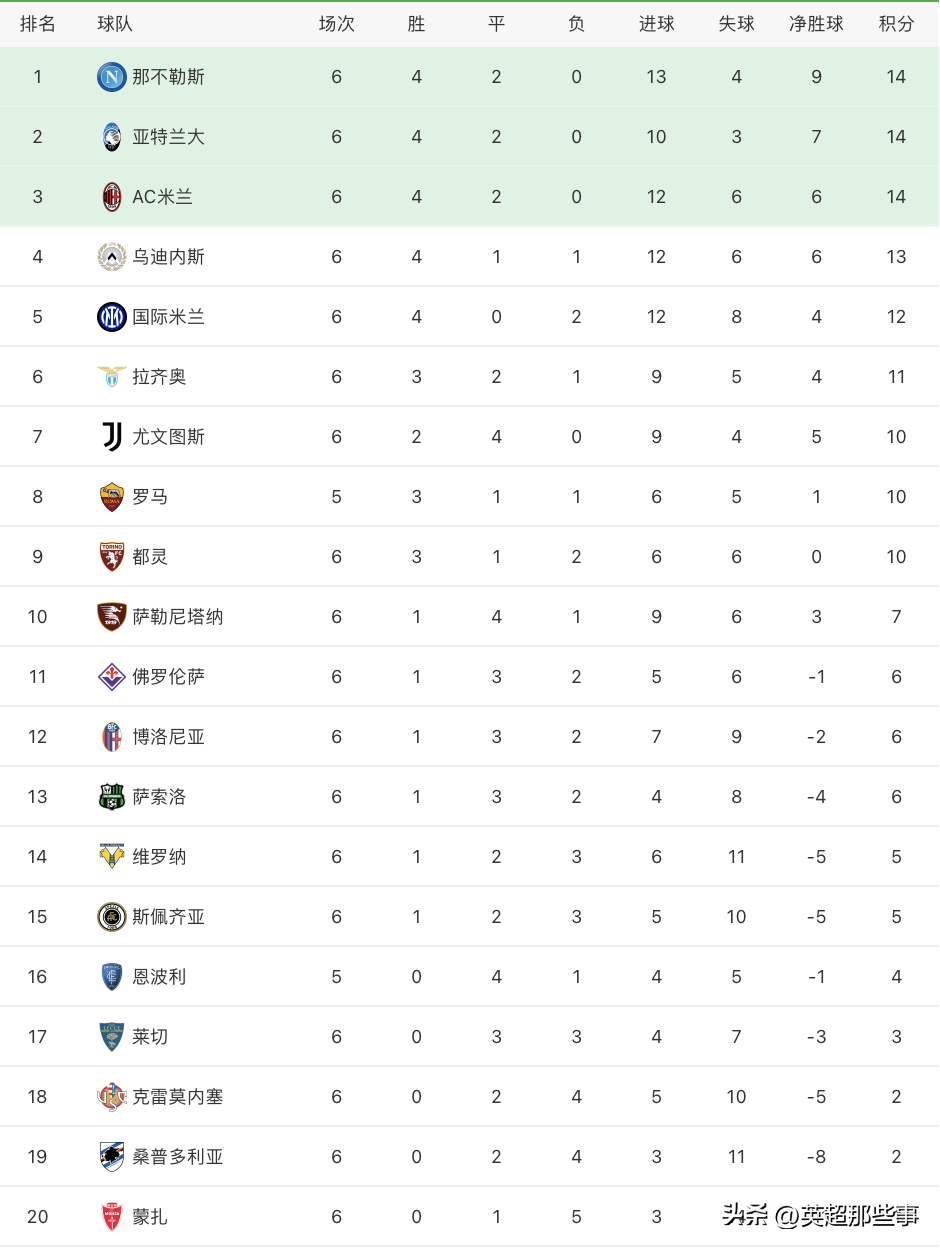Click the Monza team logo

(112, 1217)
